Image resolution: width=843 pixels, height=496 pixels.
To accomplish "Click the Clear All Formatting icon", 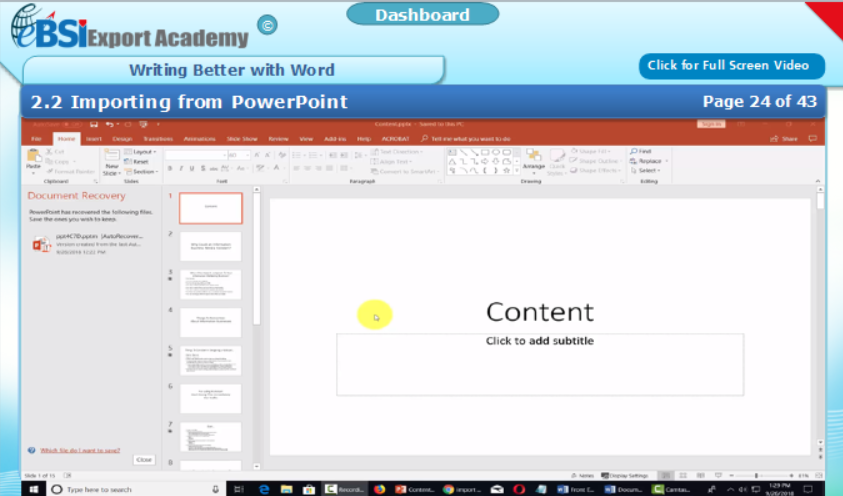I will (x=282, y=155).
